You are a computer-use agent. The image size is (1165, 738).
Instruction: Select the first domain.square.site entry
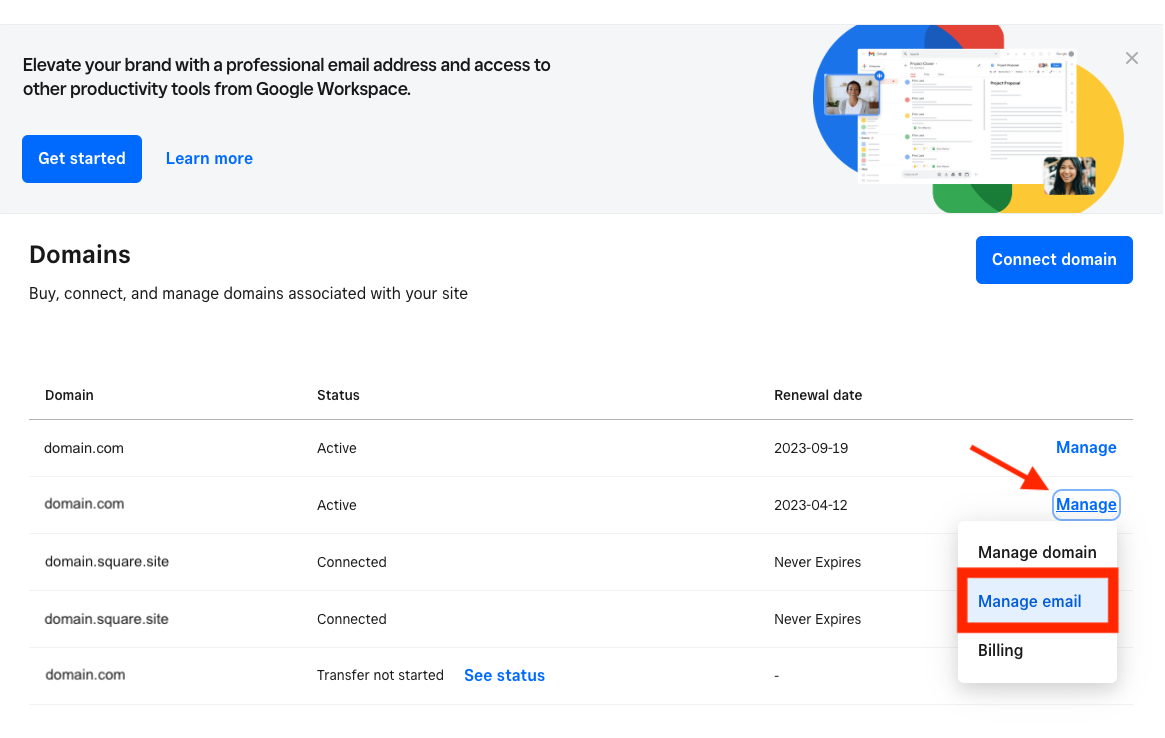(x=107, y=562)
